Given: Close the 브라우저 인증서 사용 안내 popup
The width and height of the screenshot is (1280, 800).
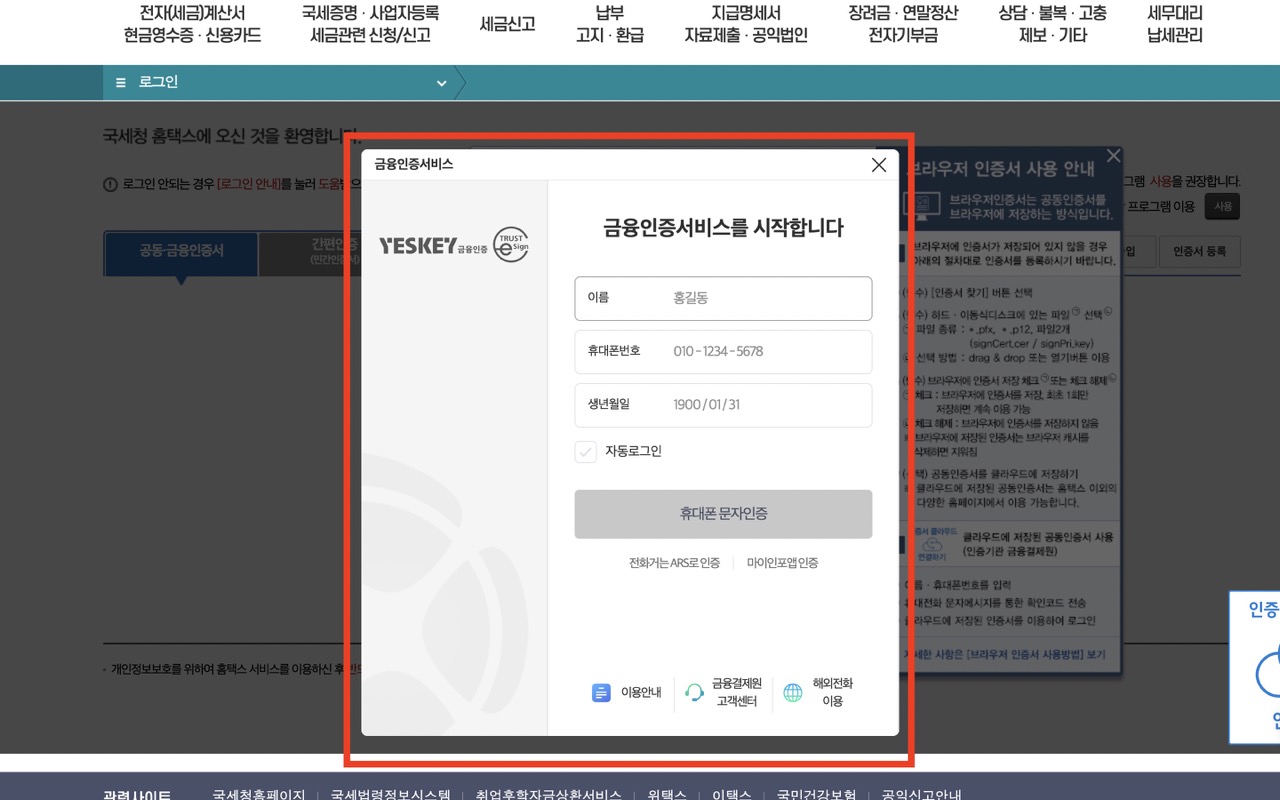Looking at the screenshot, I should (x=1113, y=156).
